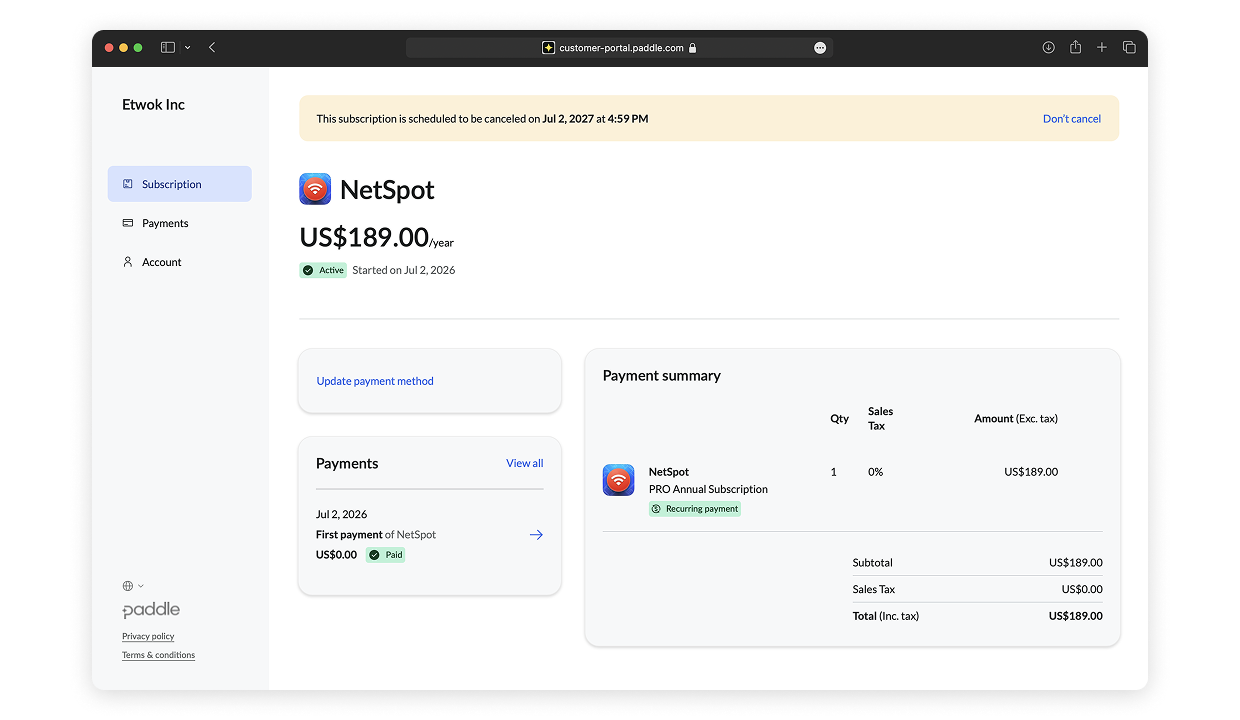Viewport: 1240px width, 720px height.
Task: Click the site extension icon in address bar
Action: point(548,47)
